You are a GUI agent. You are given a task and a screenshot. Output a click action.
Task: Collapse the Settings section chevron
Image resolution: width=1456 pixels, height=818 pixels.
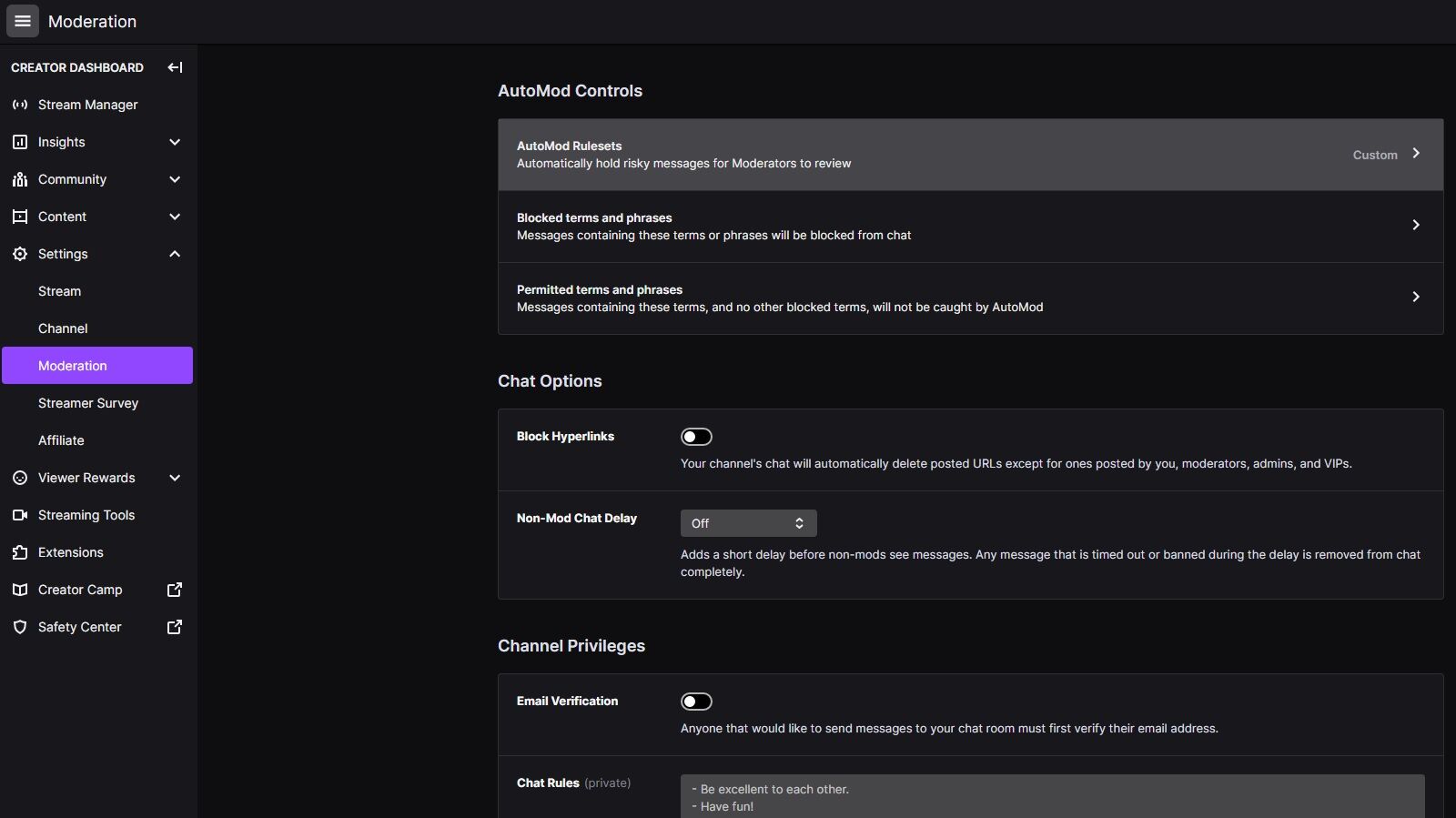pyautogui.click(x=175, y=254)
